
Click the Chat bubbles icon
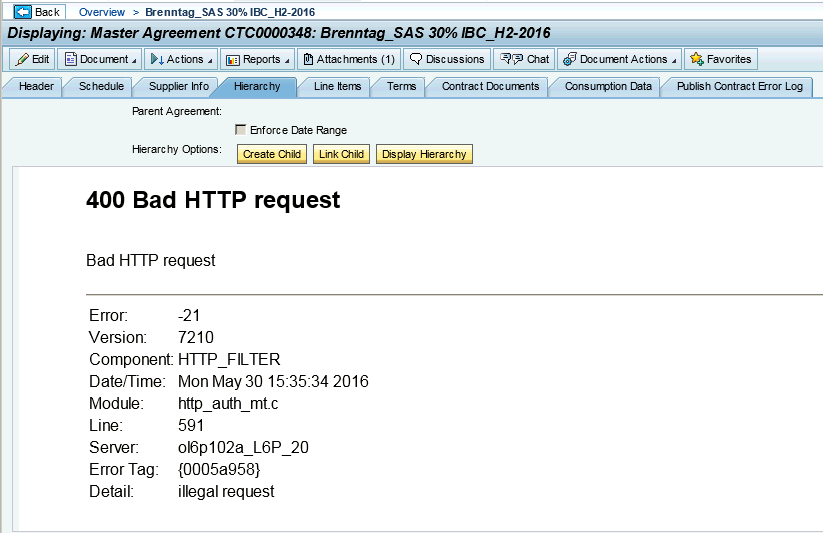click(x=511, y=59)
